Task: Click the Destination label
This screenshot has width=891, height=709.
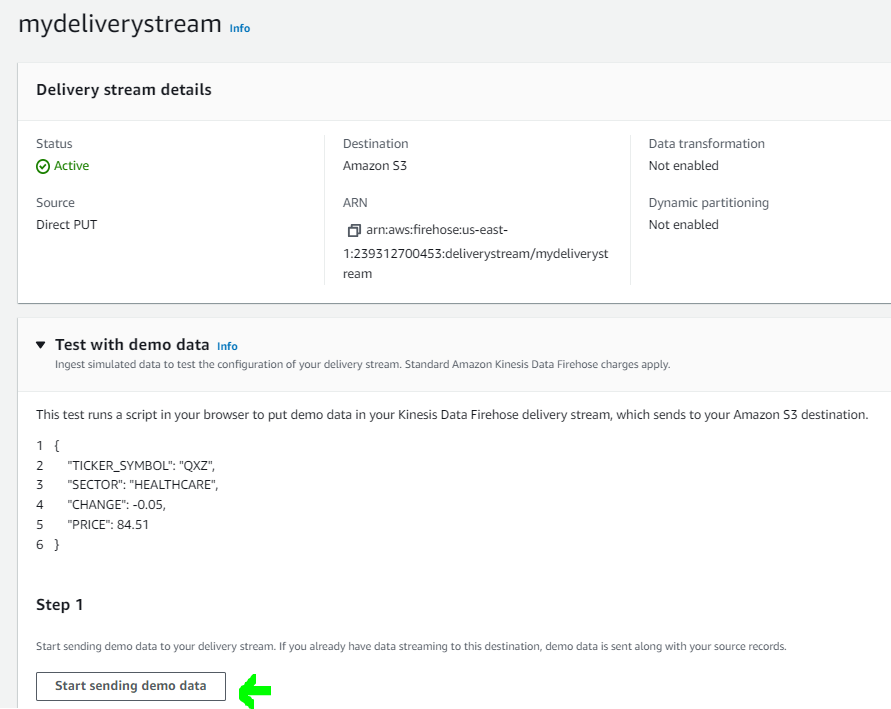Action: [376, 144]
